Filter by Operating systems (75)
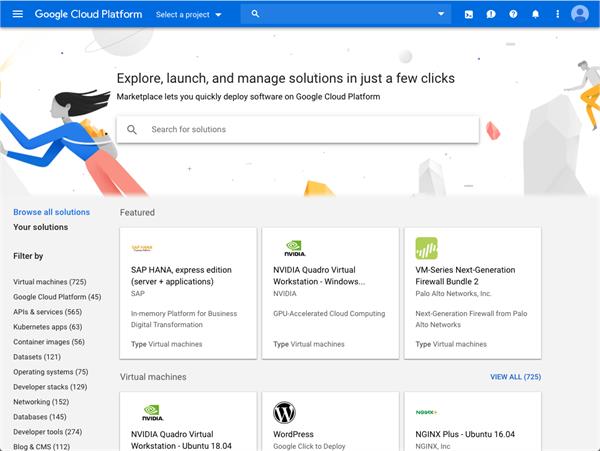The image size is (600, 451). pos(51,371)
